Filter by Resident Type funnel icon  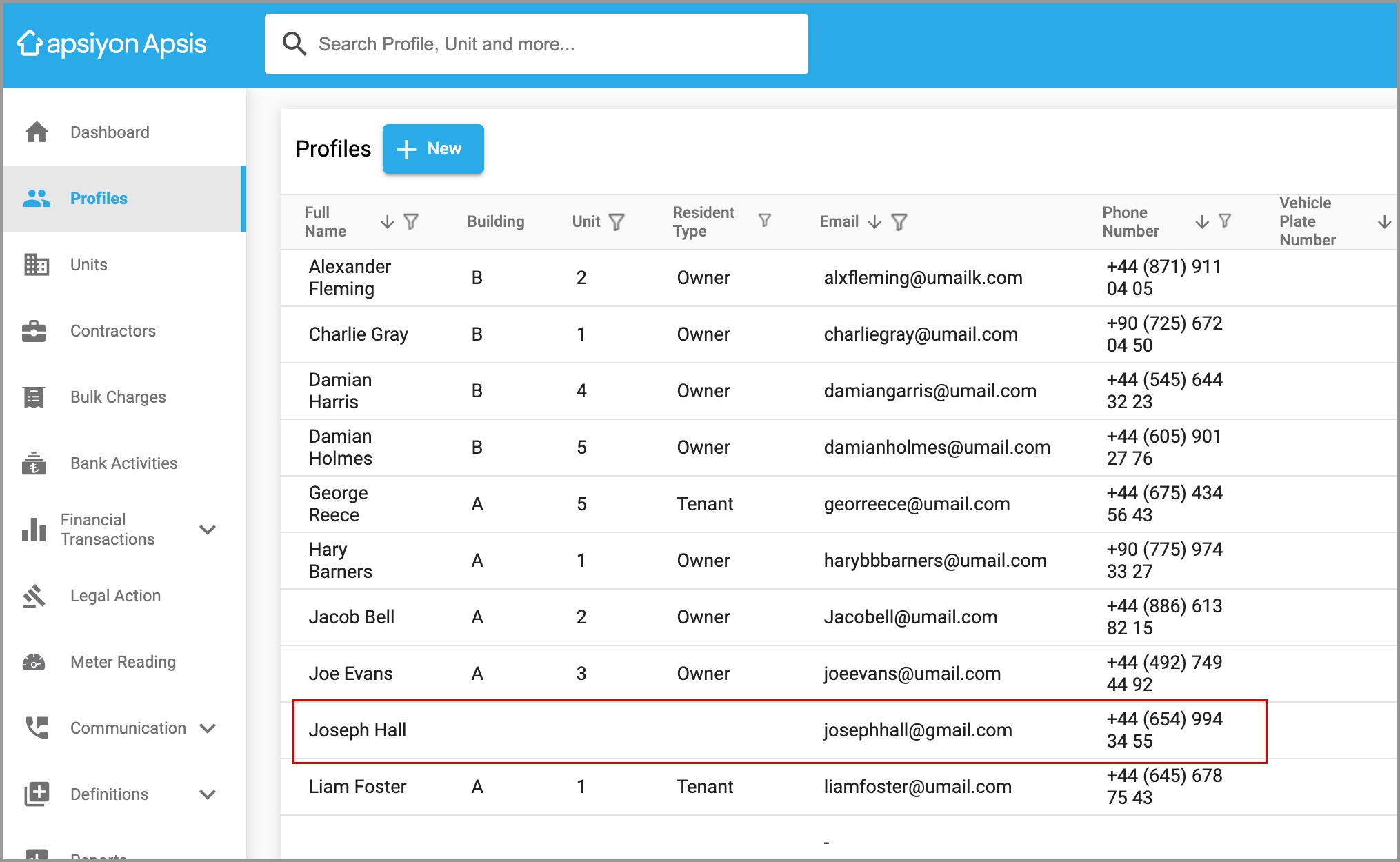pos(764,220)
